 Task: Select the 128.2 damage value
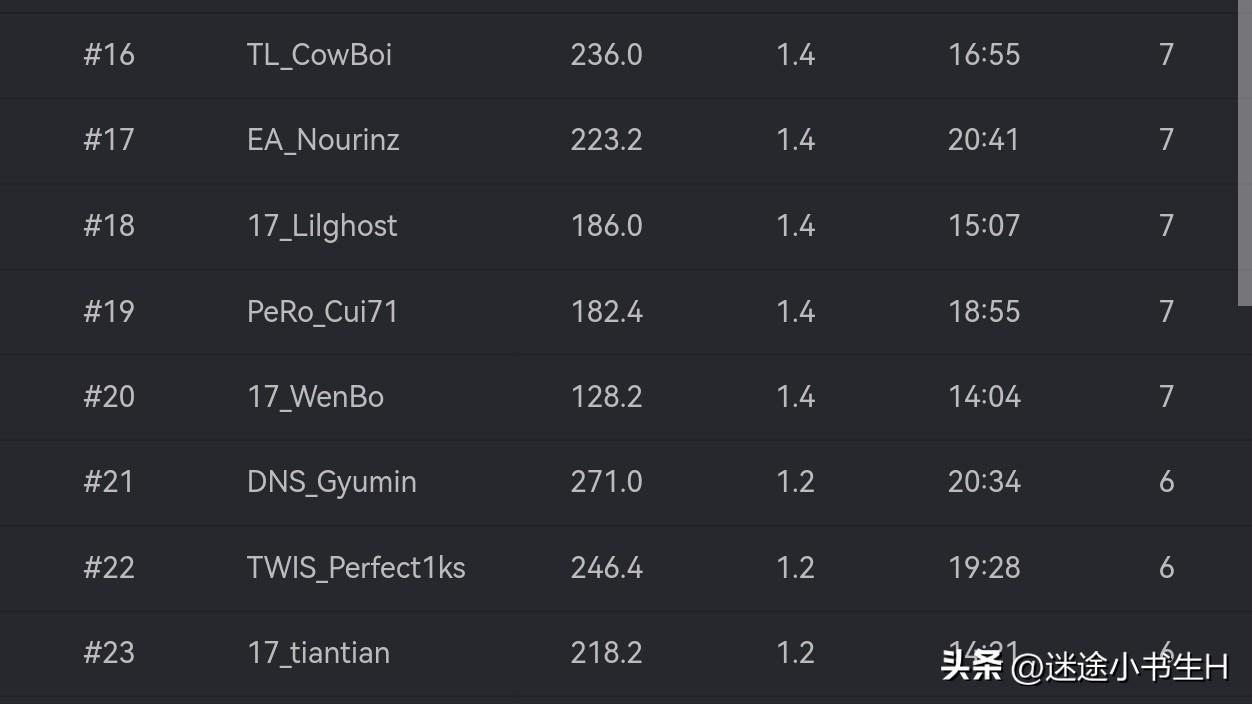coord(606,397)
